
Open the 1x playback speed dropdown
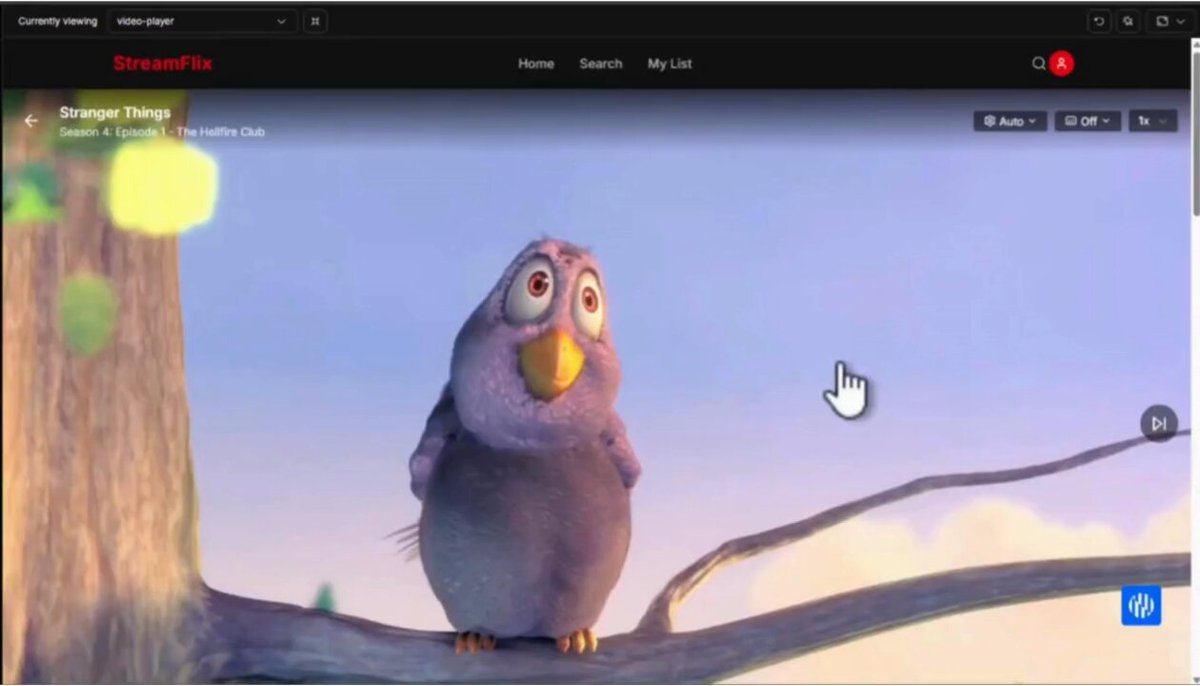pyautogui.click(x=1153, y=121)
